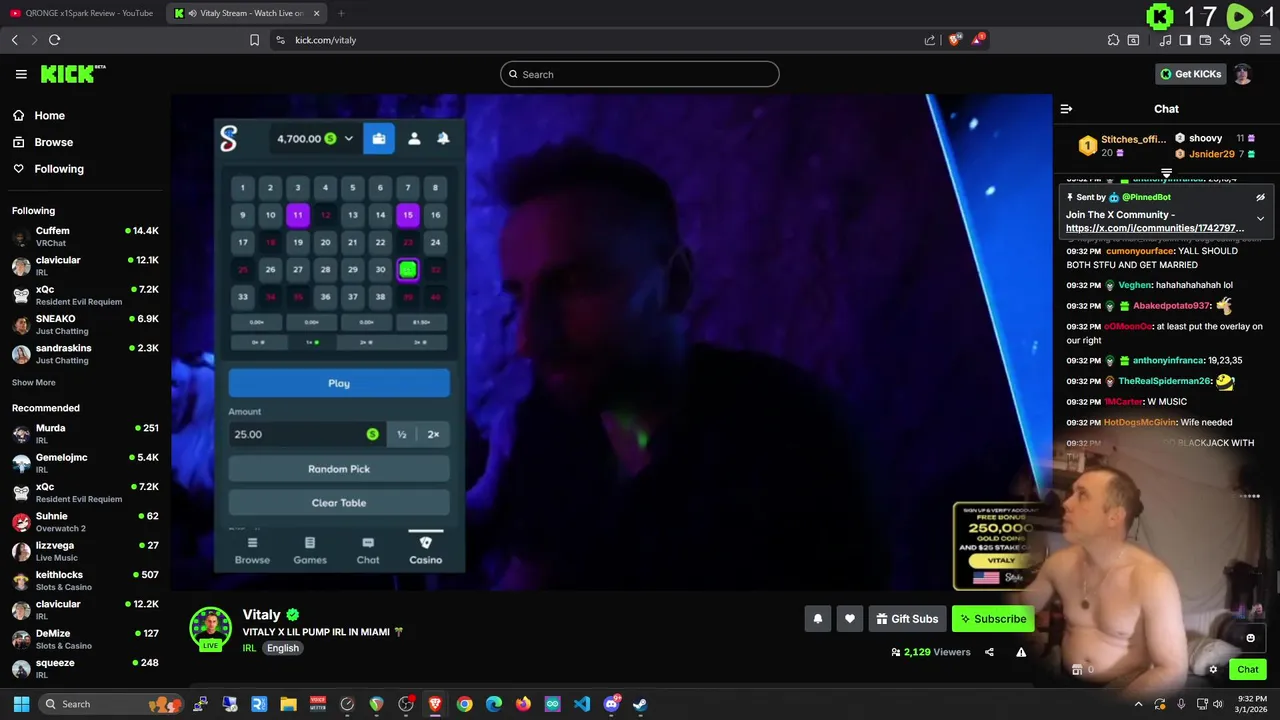The height and width of the screenshot is (720, 1280).
Task: Open the chat shop icon
Action: (1077, 670)
